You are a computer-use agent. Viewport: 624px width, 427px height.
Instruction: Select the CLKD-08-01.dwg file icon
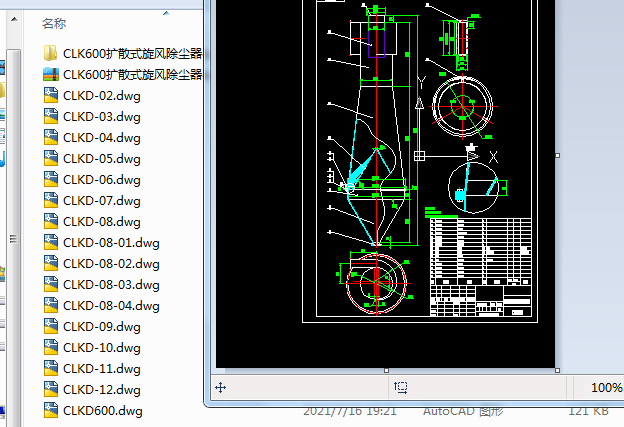click(x=51, y=242)
